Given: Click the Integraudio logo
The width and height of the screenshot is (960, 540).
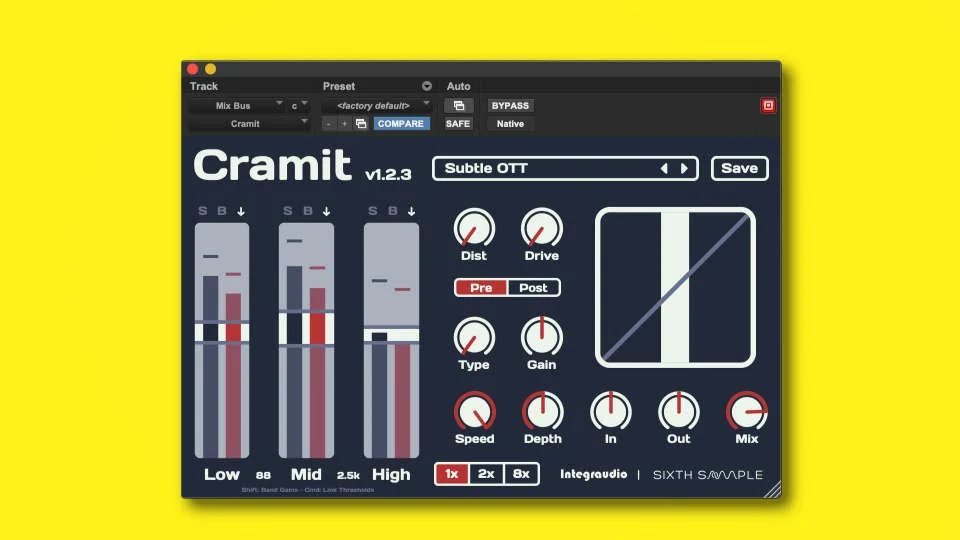Looking at the screenshot, I should click(x=593, y=474).
